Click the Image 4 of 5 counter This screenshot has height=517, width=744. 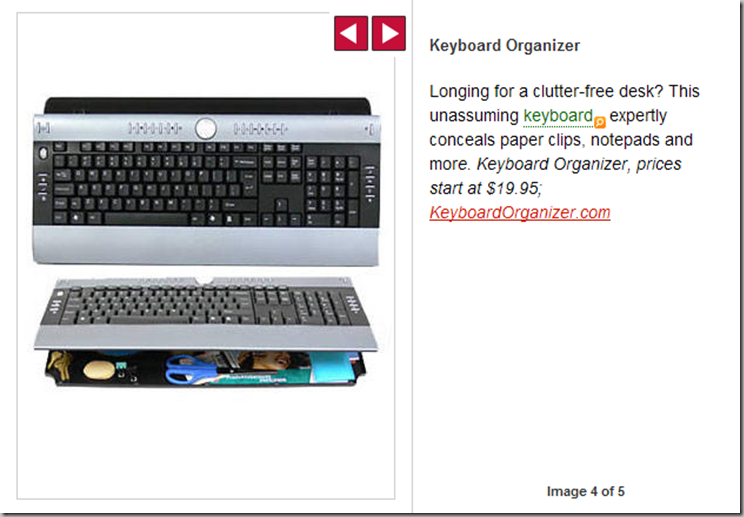586,491
